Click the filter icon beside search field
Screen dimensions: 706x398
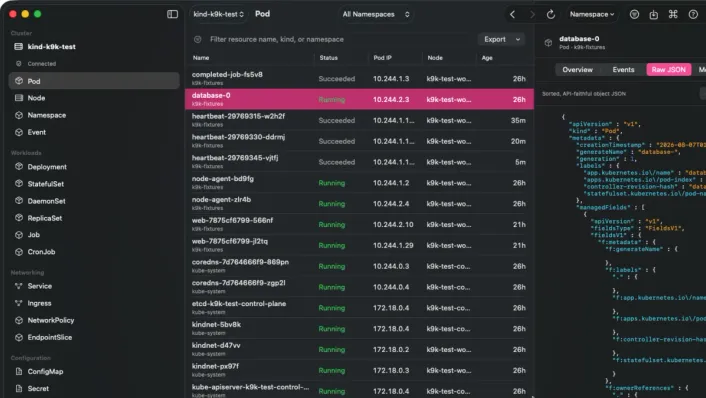(198, 40)
